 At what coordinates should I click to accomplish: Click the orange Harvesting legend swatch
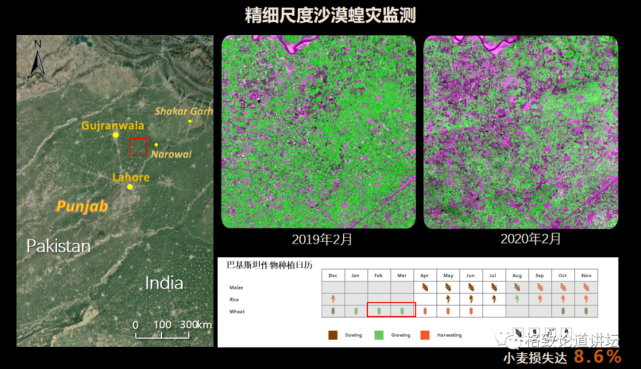[425, 335]
